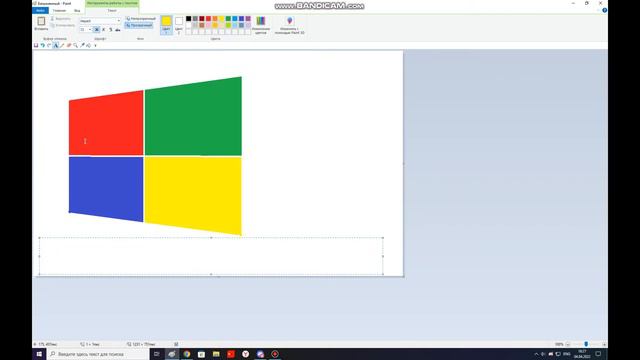The image size is (640, 360).
Task: Select the Magnifier tool in quick access toolbar
Action: 76,45
